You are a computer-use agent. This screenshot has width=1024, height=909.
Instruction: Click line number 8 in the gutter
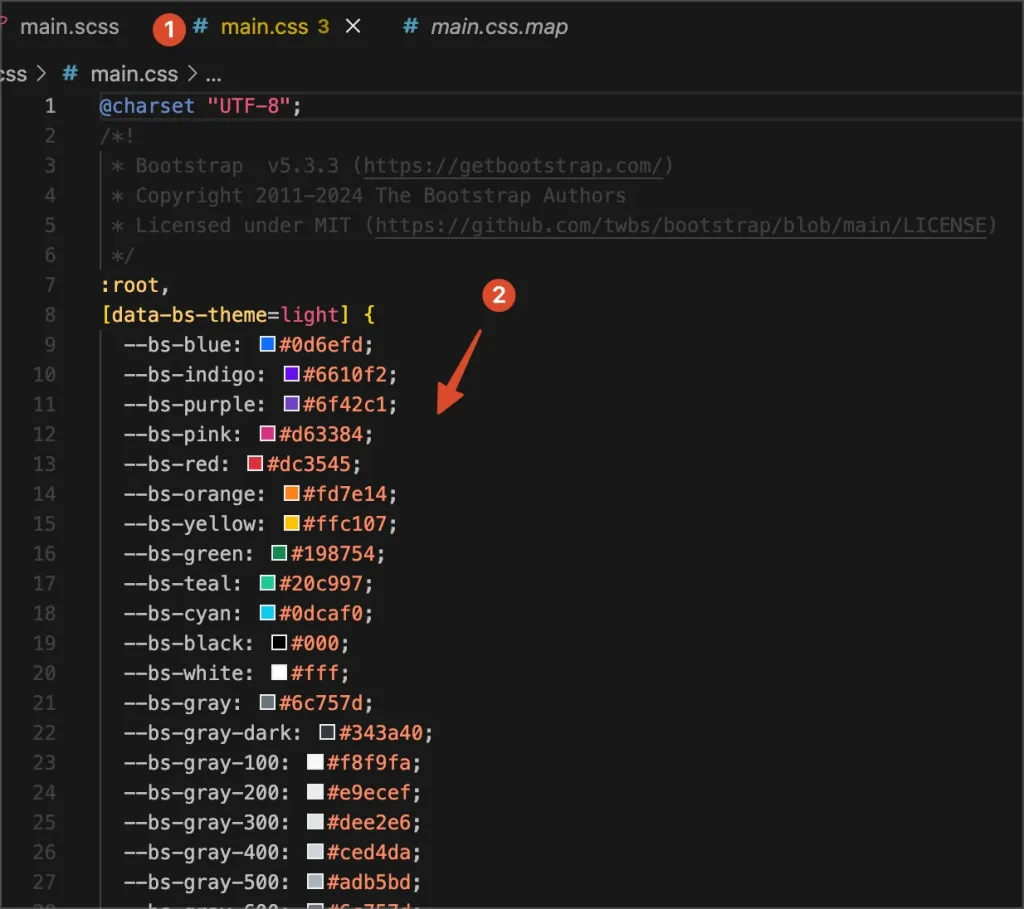pyautogui.click(x=49, y=315)
